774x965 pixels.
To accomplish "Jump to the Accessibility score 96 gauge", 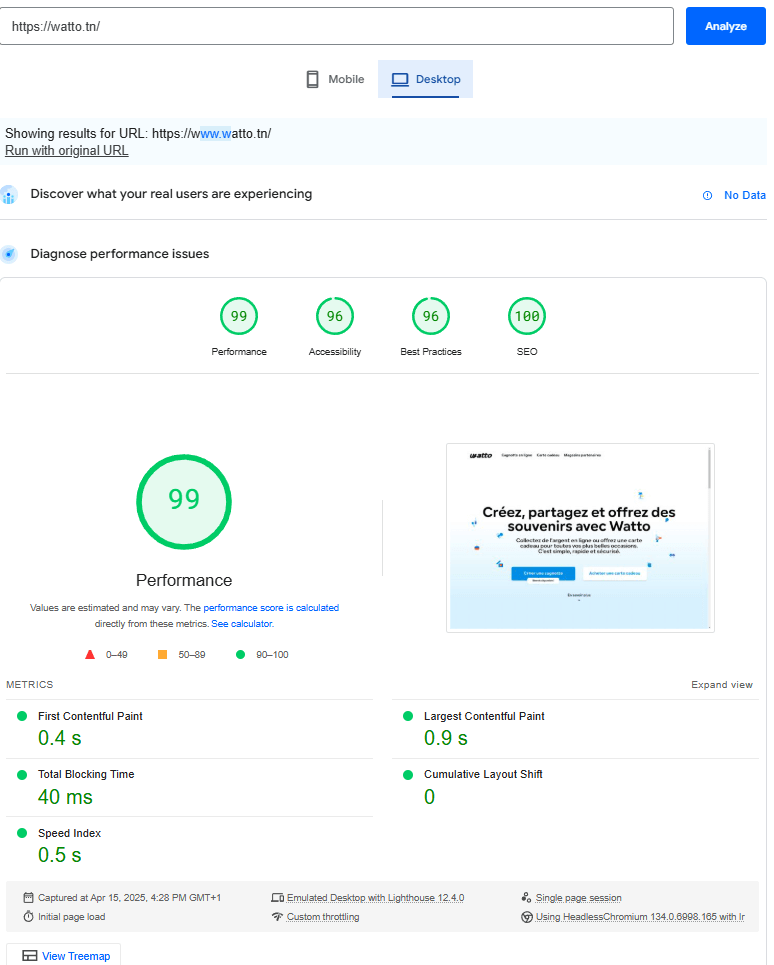I will tap(335, 317).
